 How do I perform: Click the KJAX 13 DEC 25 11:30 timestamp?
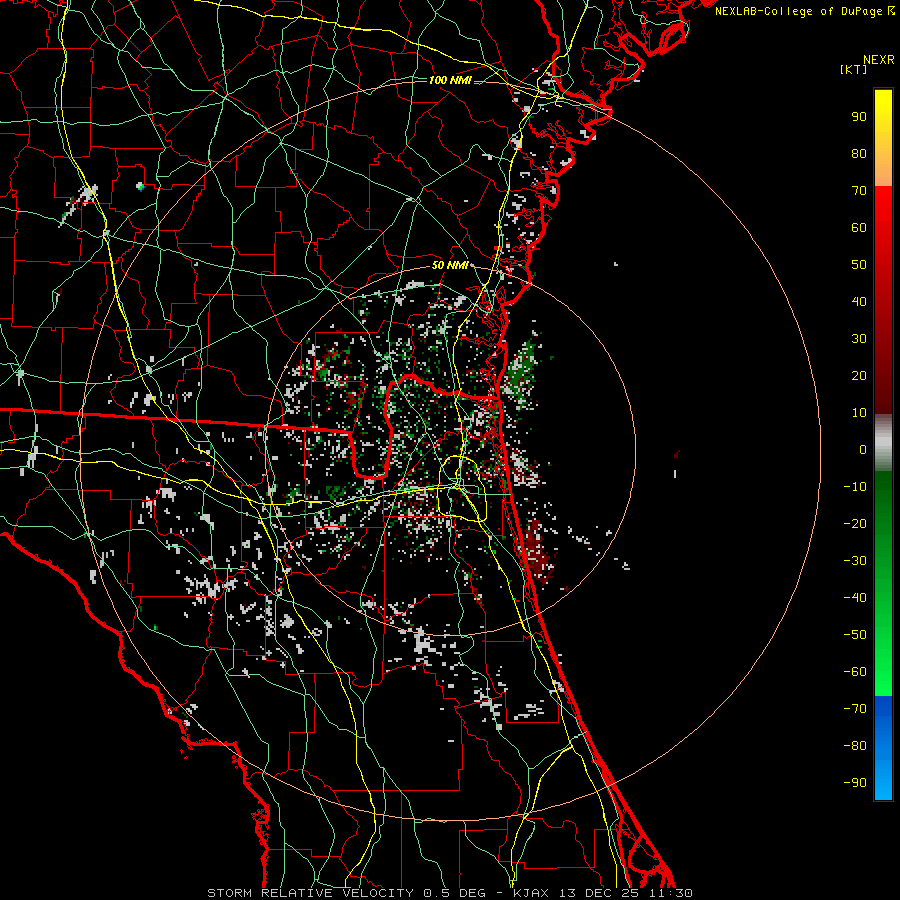click(603, 893)
